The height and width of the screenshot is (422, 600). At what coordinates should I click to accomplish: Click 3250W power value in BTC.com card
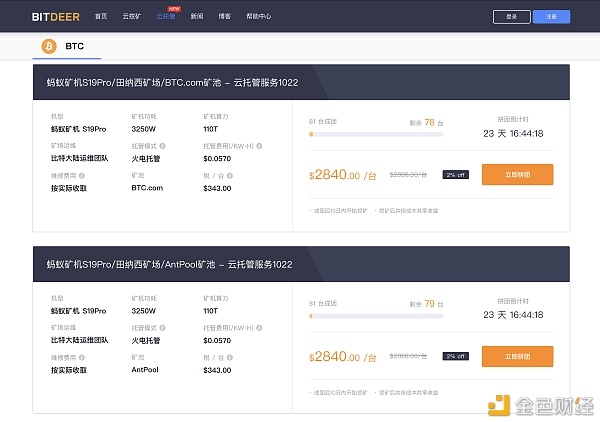(143, 129)
